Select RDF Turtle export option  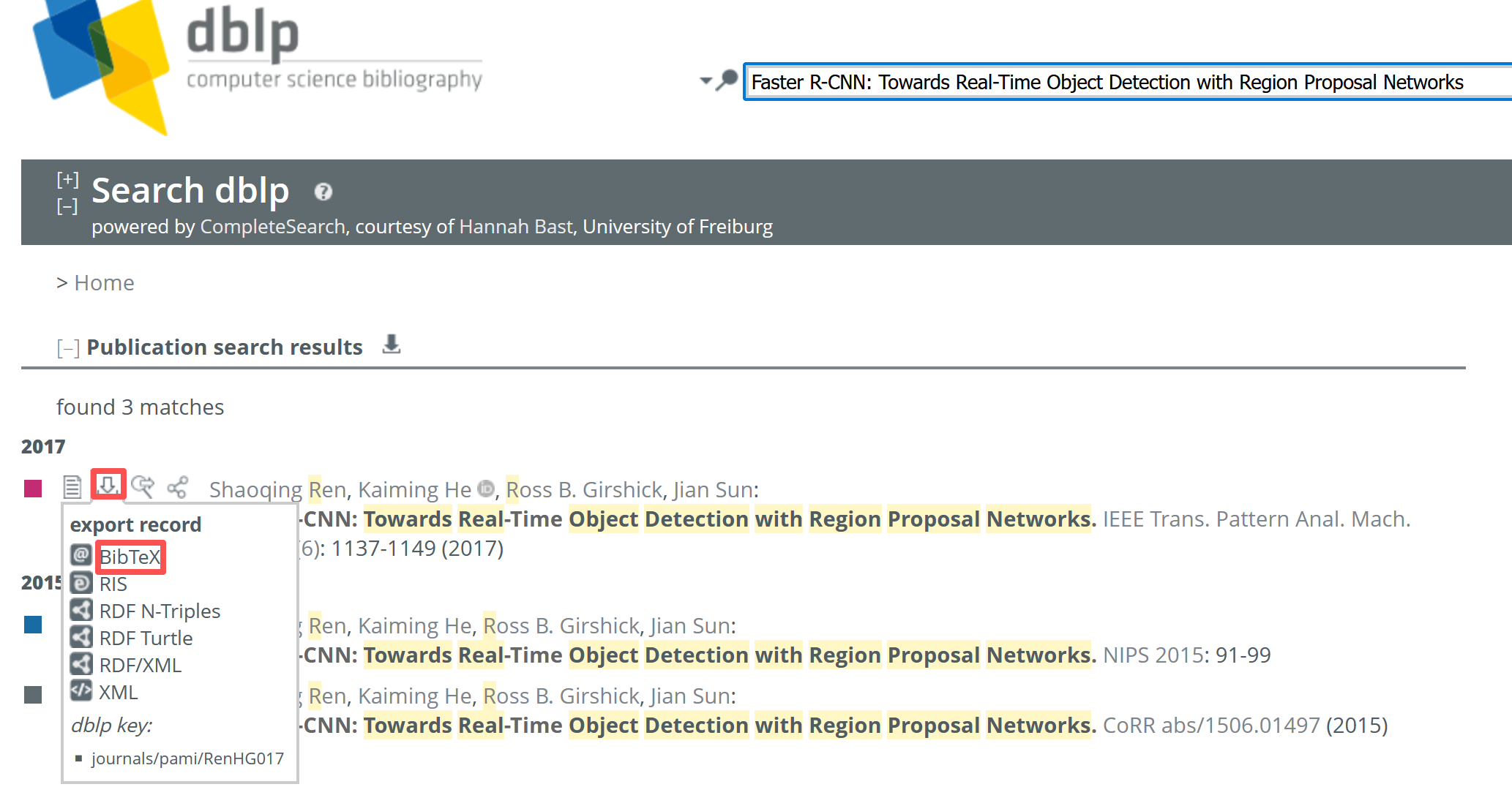coord(146,639)
